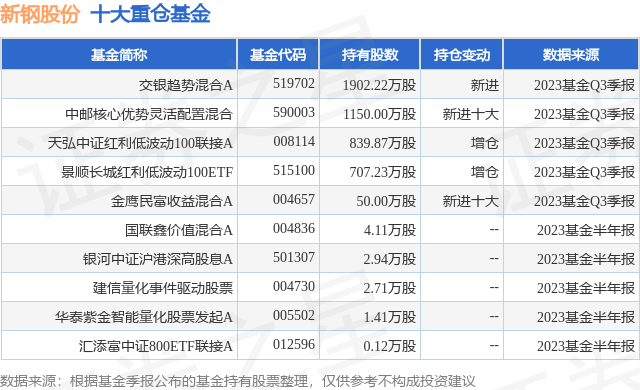Select 国联鑫价值混合A fund name
Viewport: 640px width, 390px height.
click(x=179, y=230)
